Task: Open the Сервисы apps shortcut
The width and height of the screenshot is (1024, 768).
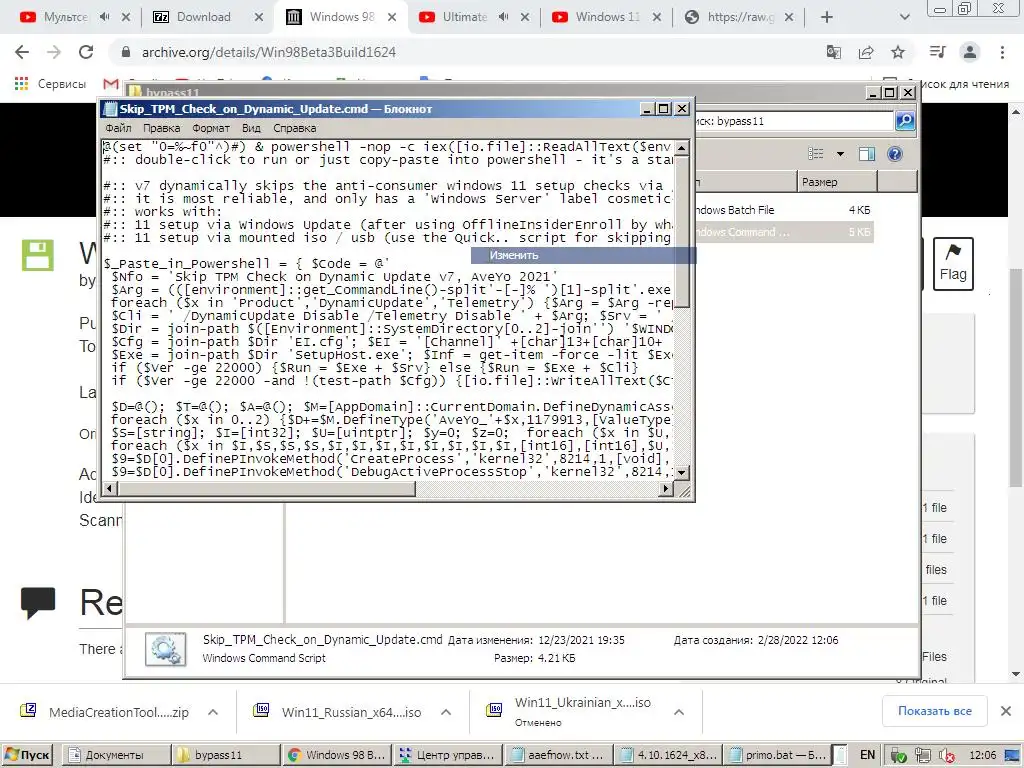Action: coord(50,84)
